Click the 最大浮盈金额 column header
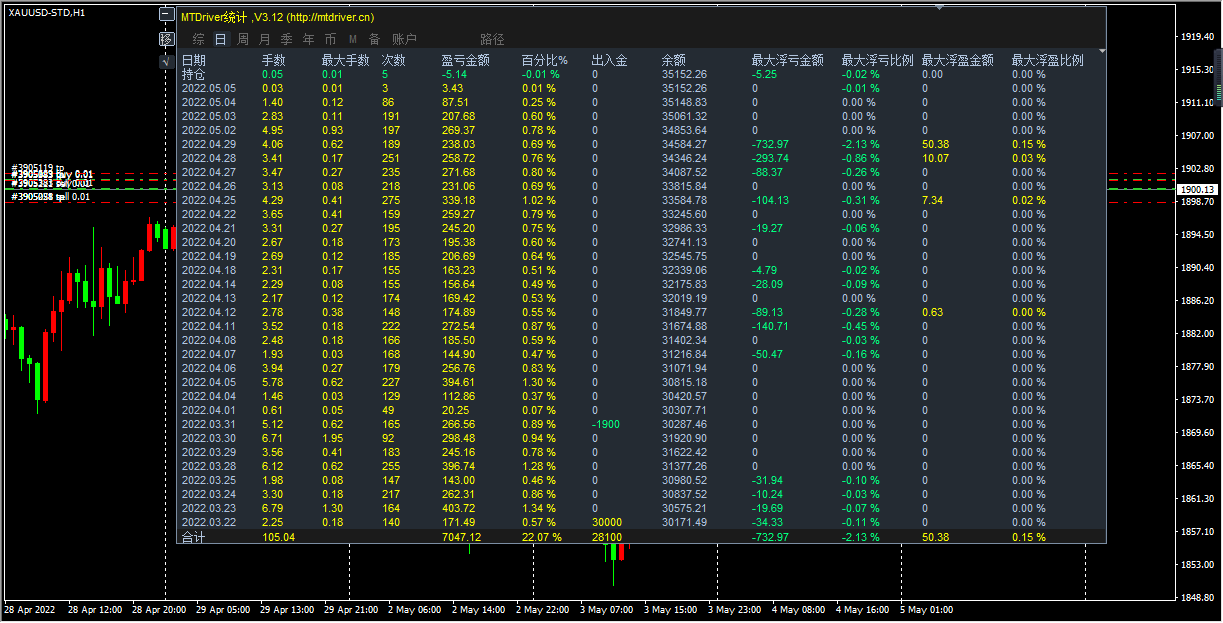 pos(958,60)
